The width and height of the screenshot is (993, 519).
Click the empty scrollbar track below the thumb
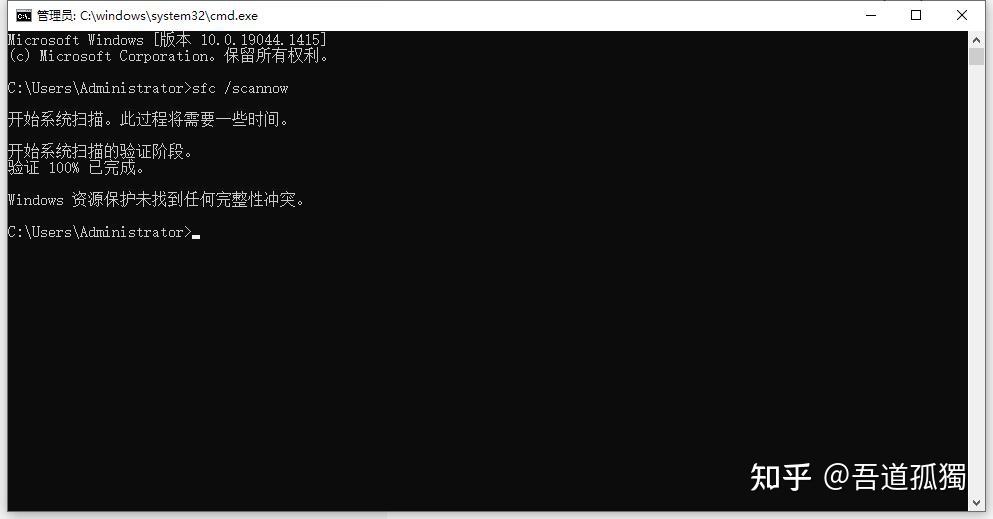[x=976, y=278]
